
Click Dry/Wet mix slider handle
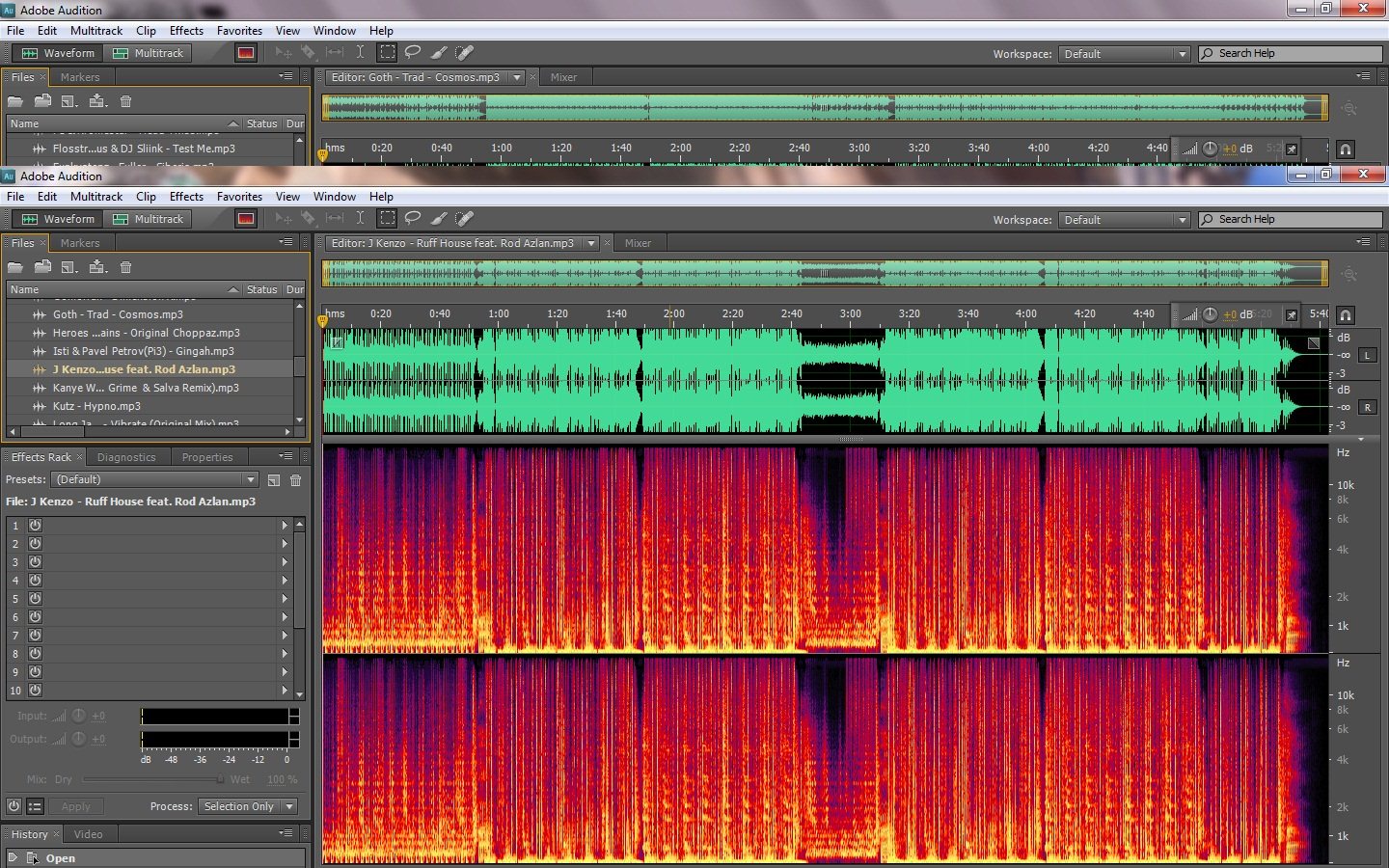pyautogui.click(x=220, y=779)
